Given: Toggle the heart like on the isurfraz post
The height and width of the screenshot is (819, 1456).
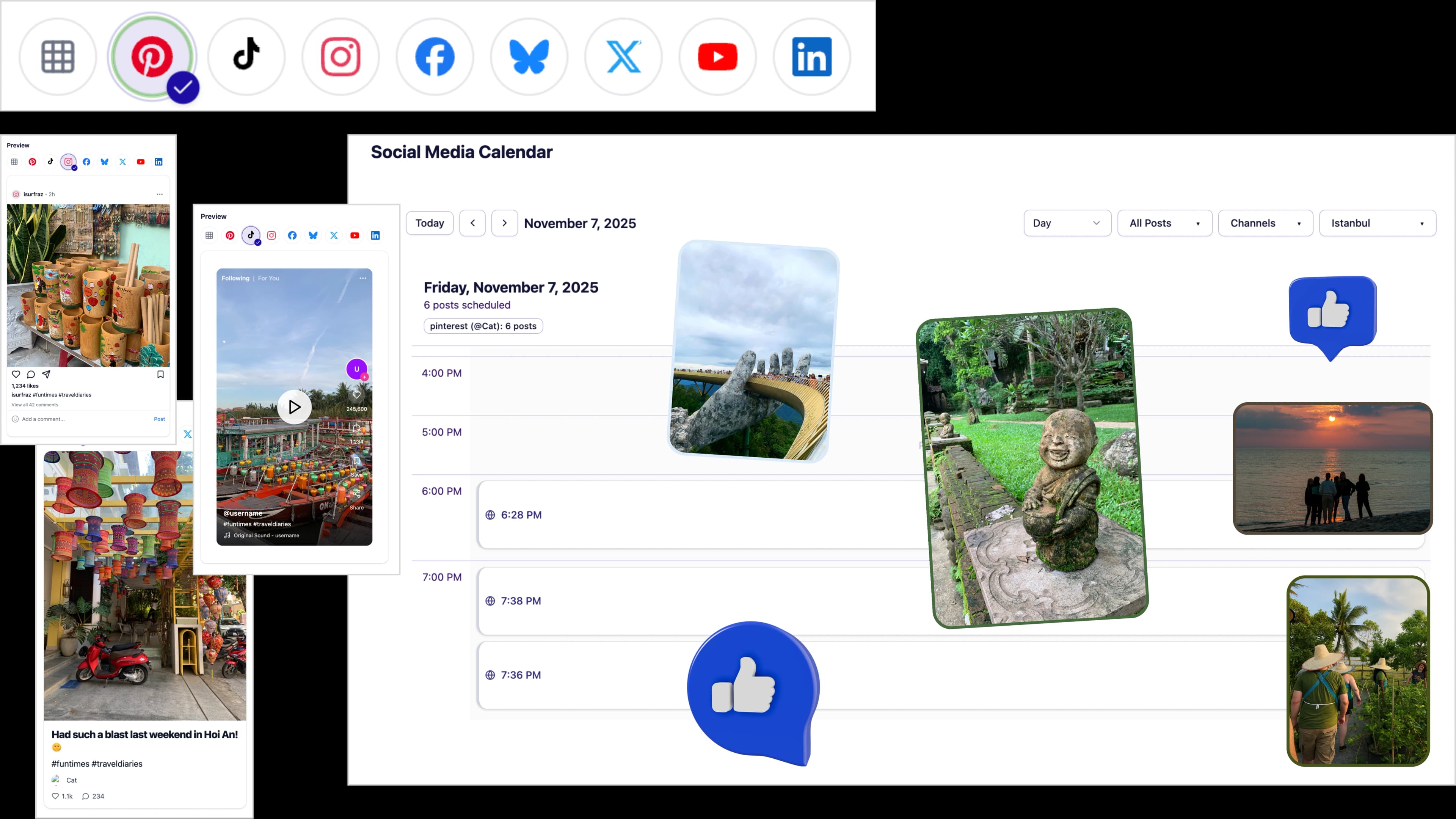Looking at the screenshot, I should point(16,374).
